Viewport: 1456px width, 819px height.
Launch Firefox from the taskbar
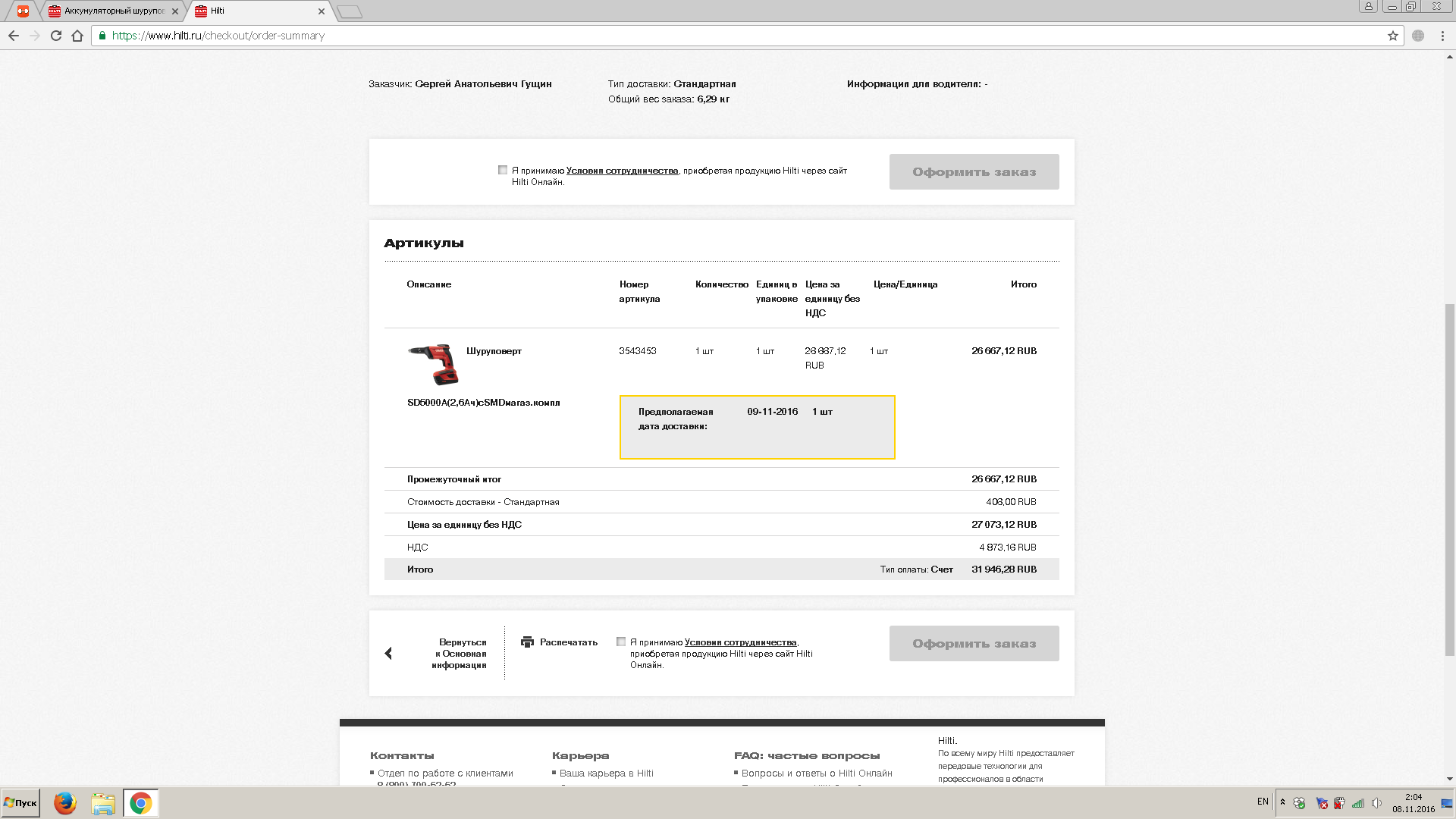point(65,803)
